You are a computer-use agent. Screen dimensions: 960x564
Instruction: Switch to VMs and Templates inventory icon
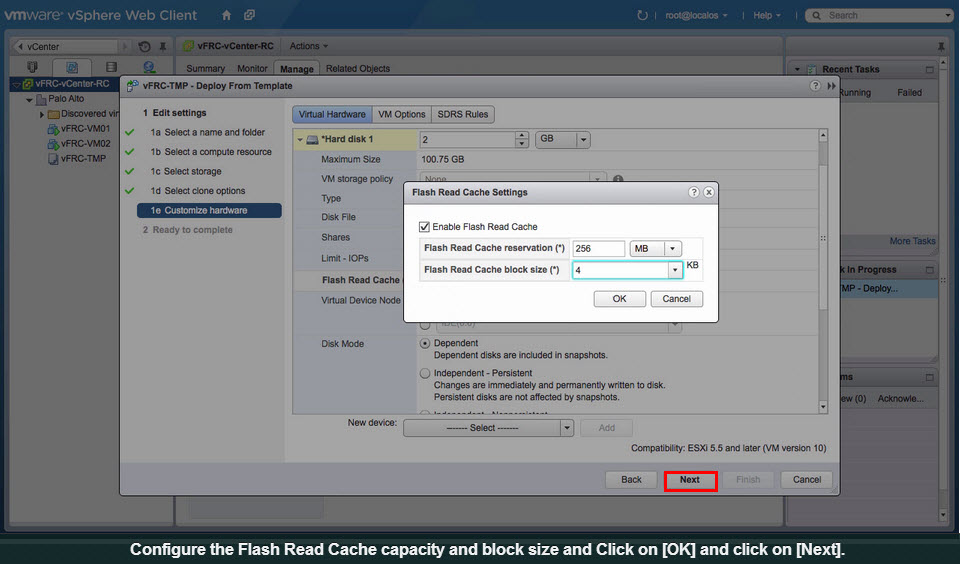(72, 67)
